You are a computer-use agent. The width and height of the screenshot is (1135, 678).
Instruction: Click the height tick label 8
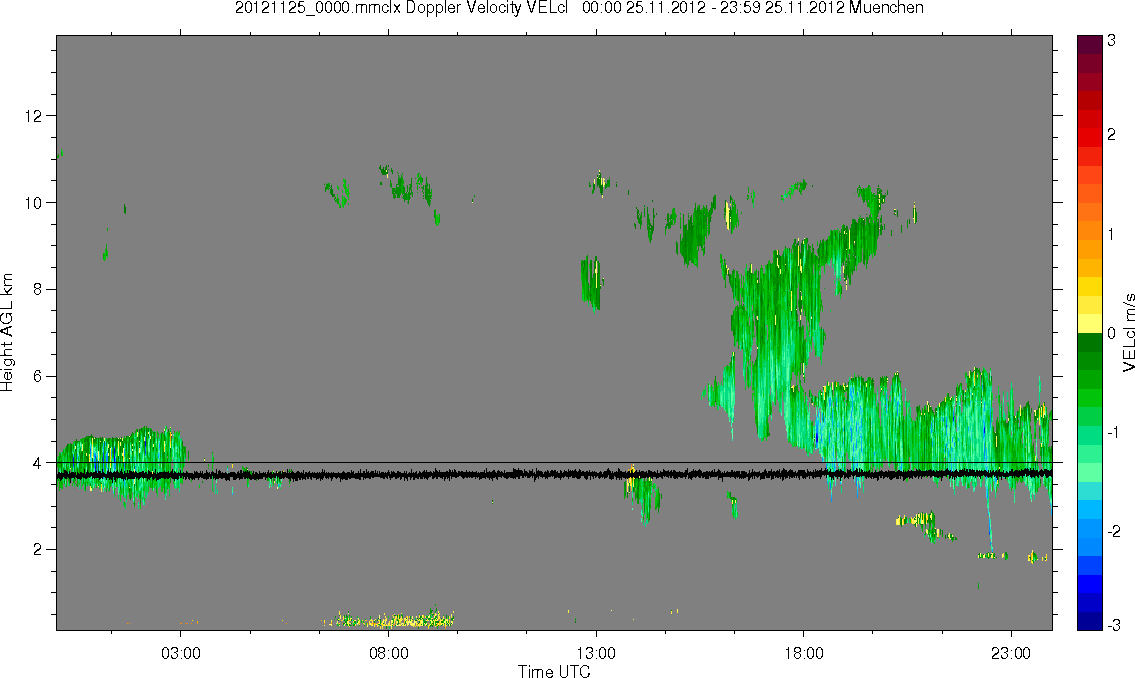click(37, 289)
